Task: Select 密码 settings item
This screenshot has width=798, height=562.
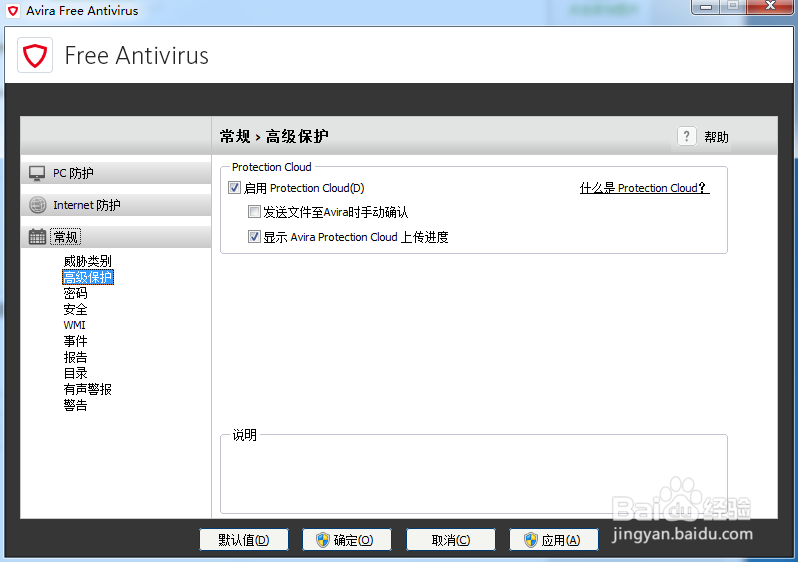Action: tap(75, 293)
